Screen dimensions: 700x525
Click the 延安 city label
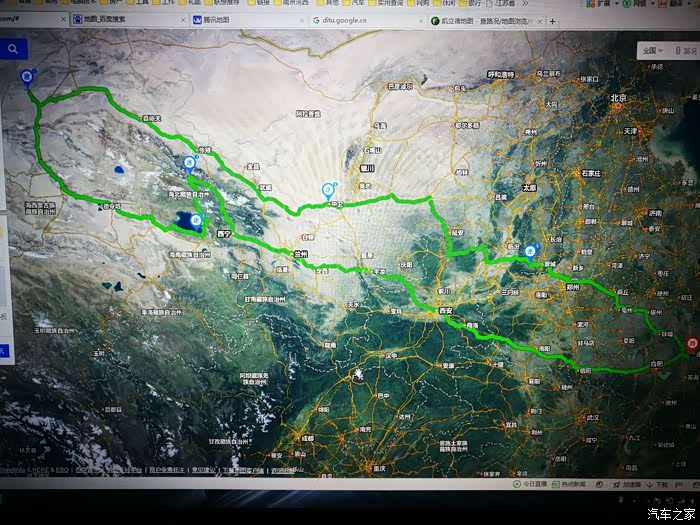[x=458, y=233]
